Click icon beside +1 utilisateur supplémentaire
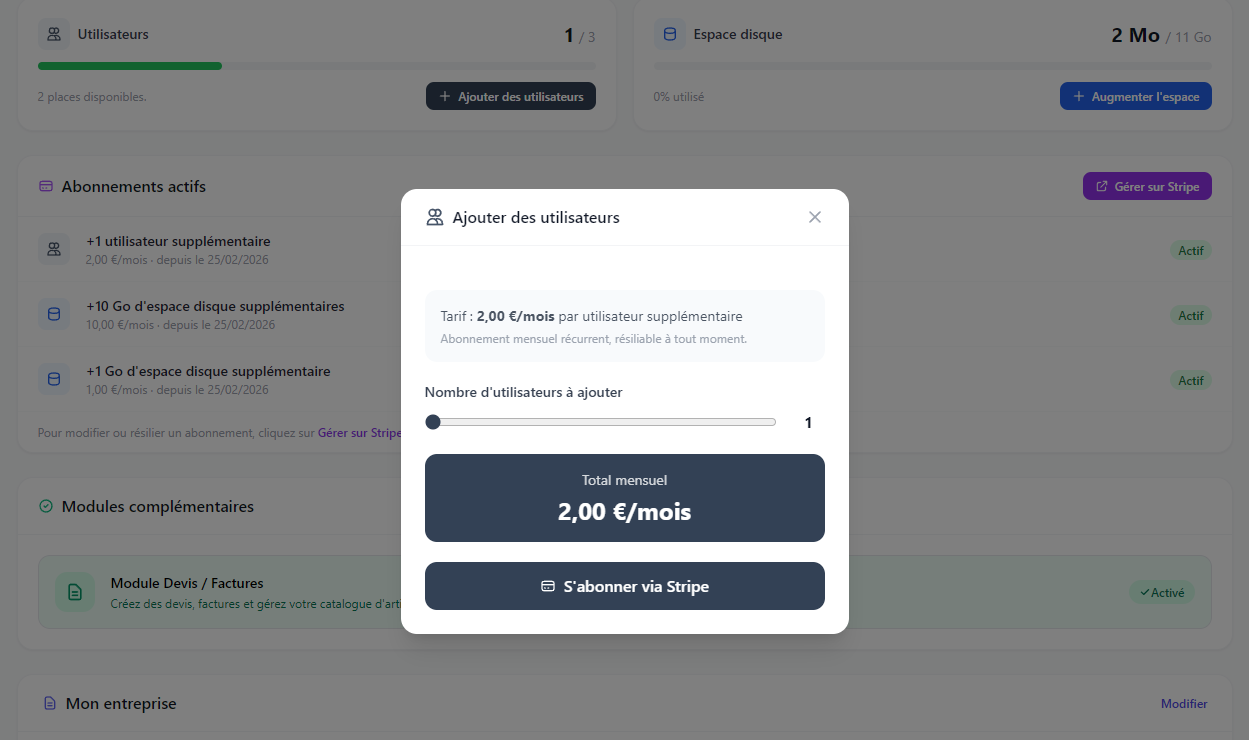The height and width of the screenshot is (740, 1249). tap(54, 250)
